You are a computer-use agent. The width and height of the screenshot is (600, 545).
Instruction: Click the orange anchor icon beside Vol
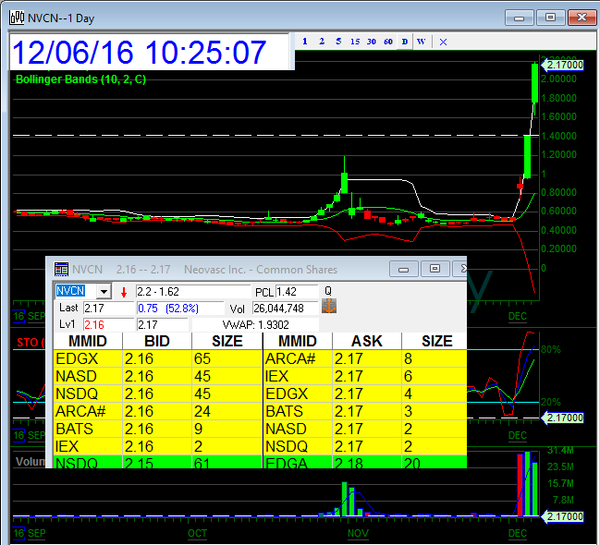328,308
